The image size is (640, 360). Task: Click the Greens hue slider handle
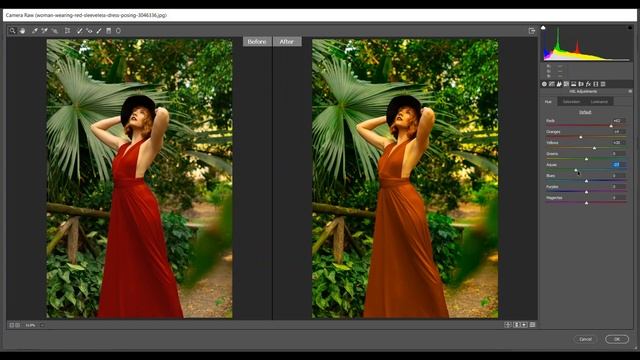587,159
